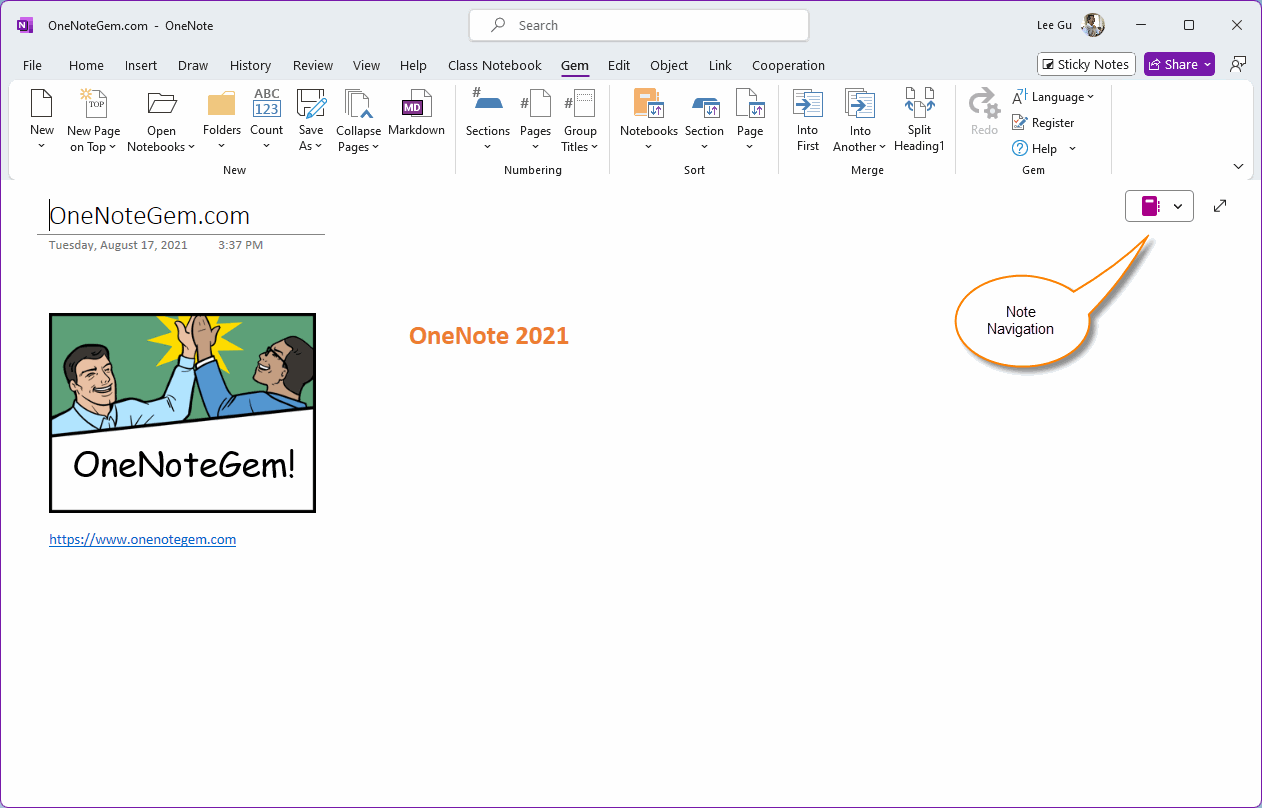Open the Class Notebook tab
1262x808 pixels.
click(495, 65)
